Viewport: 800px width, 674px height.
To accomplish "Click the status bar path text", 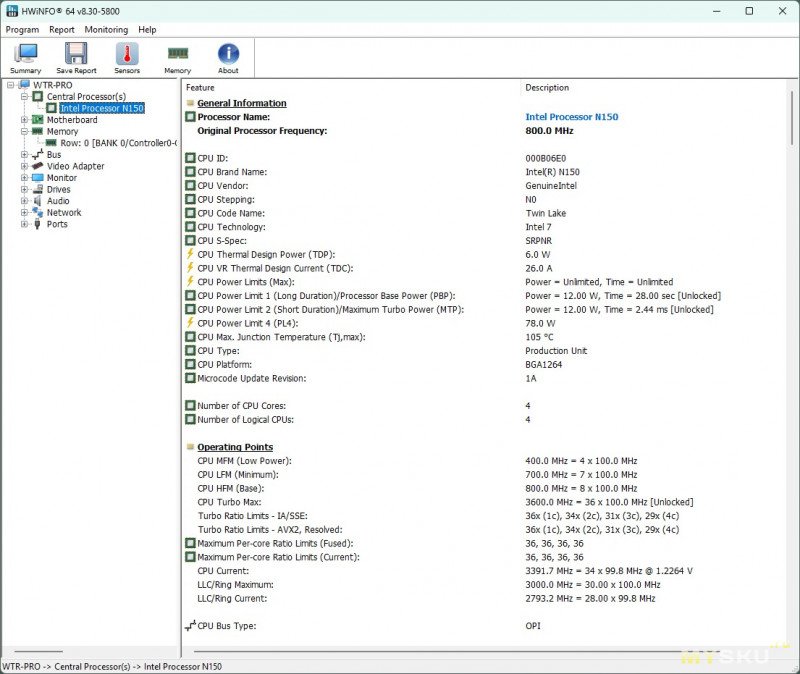I will pyautogui.click(x=112, y=666).
